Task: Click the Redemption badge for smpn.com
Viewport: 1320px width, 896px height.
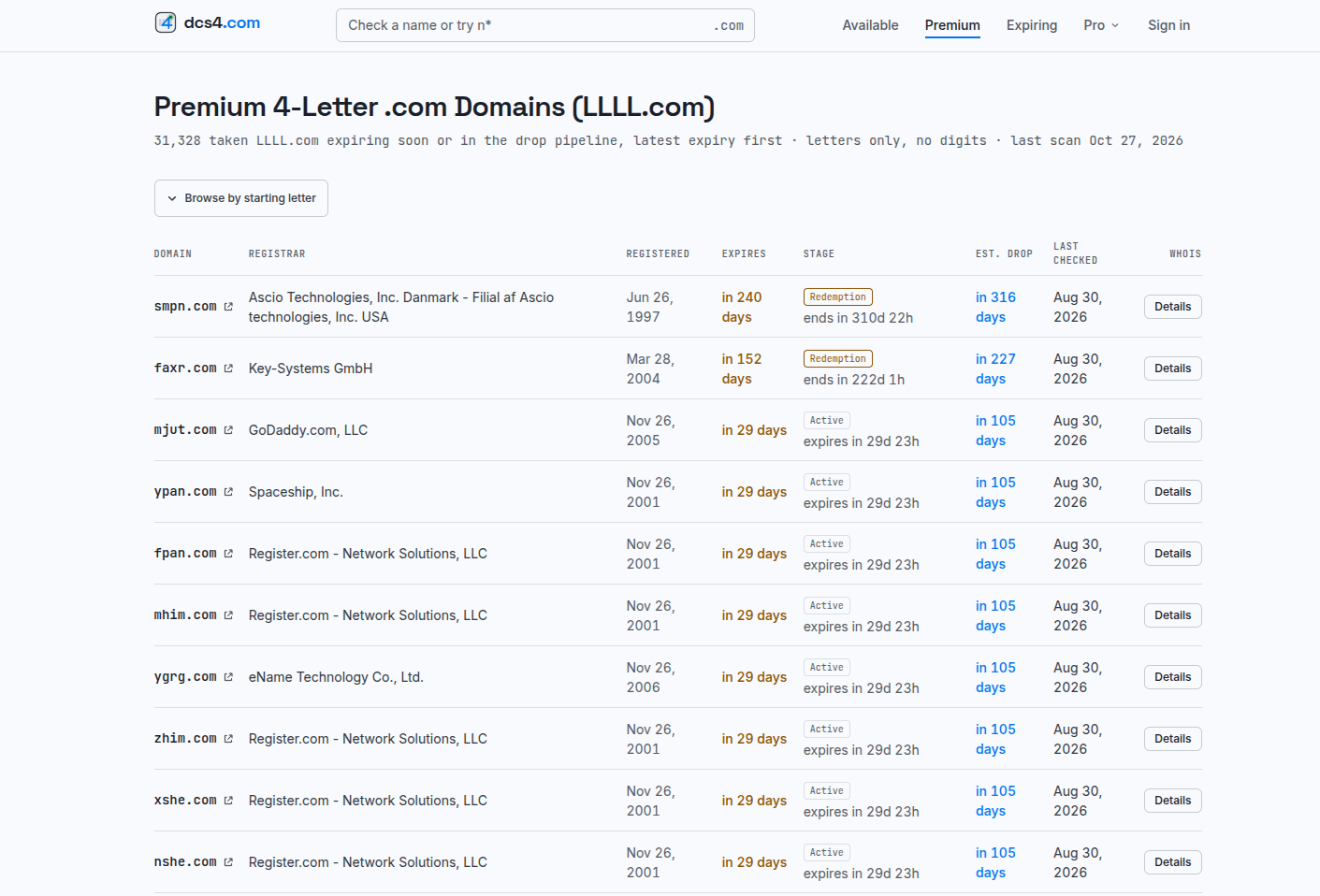Action: (838, 297)
